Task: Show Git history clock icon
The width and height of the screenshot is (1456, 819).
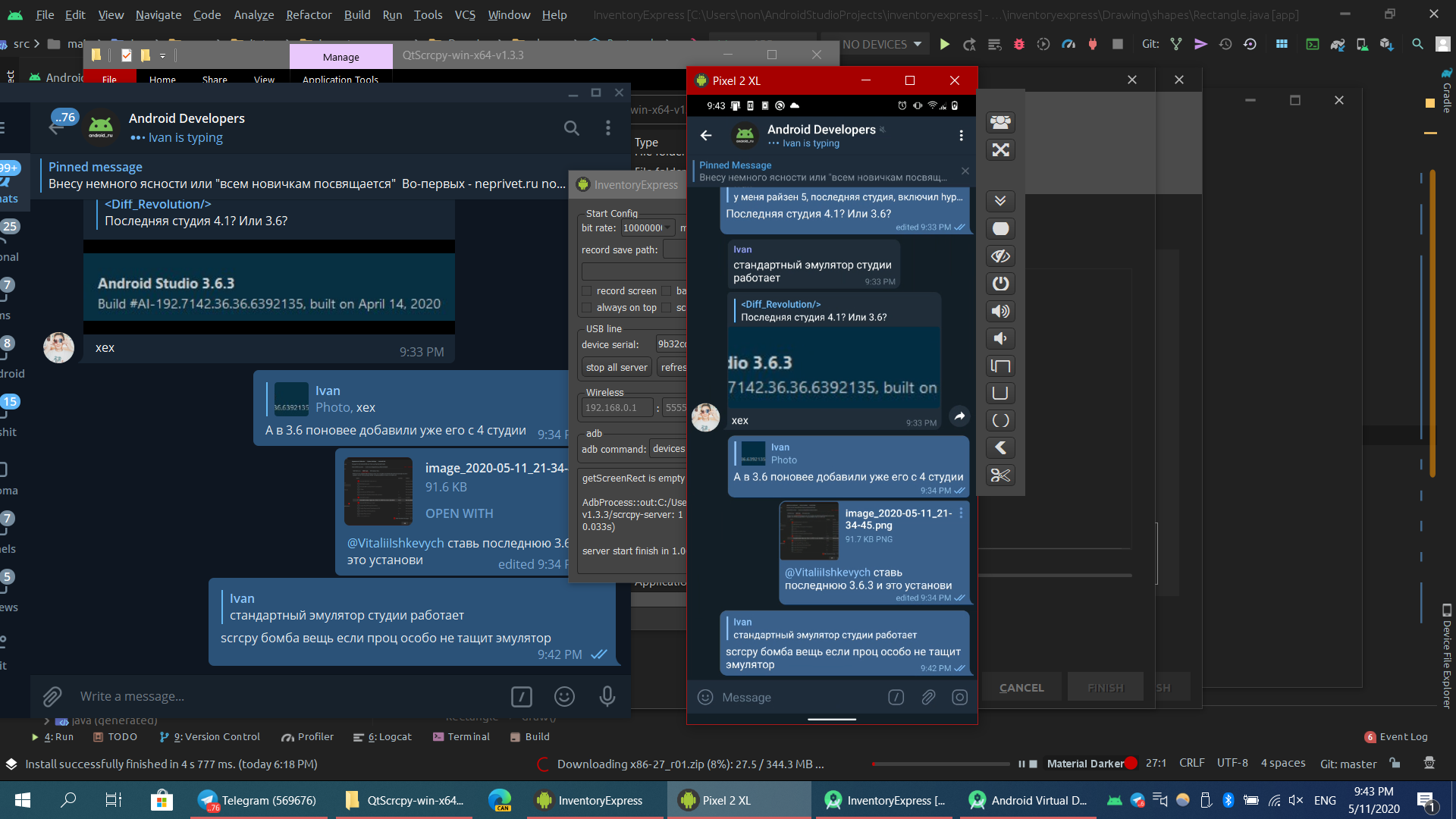Action: (x=1225, y=45)
